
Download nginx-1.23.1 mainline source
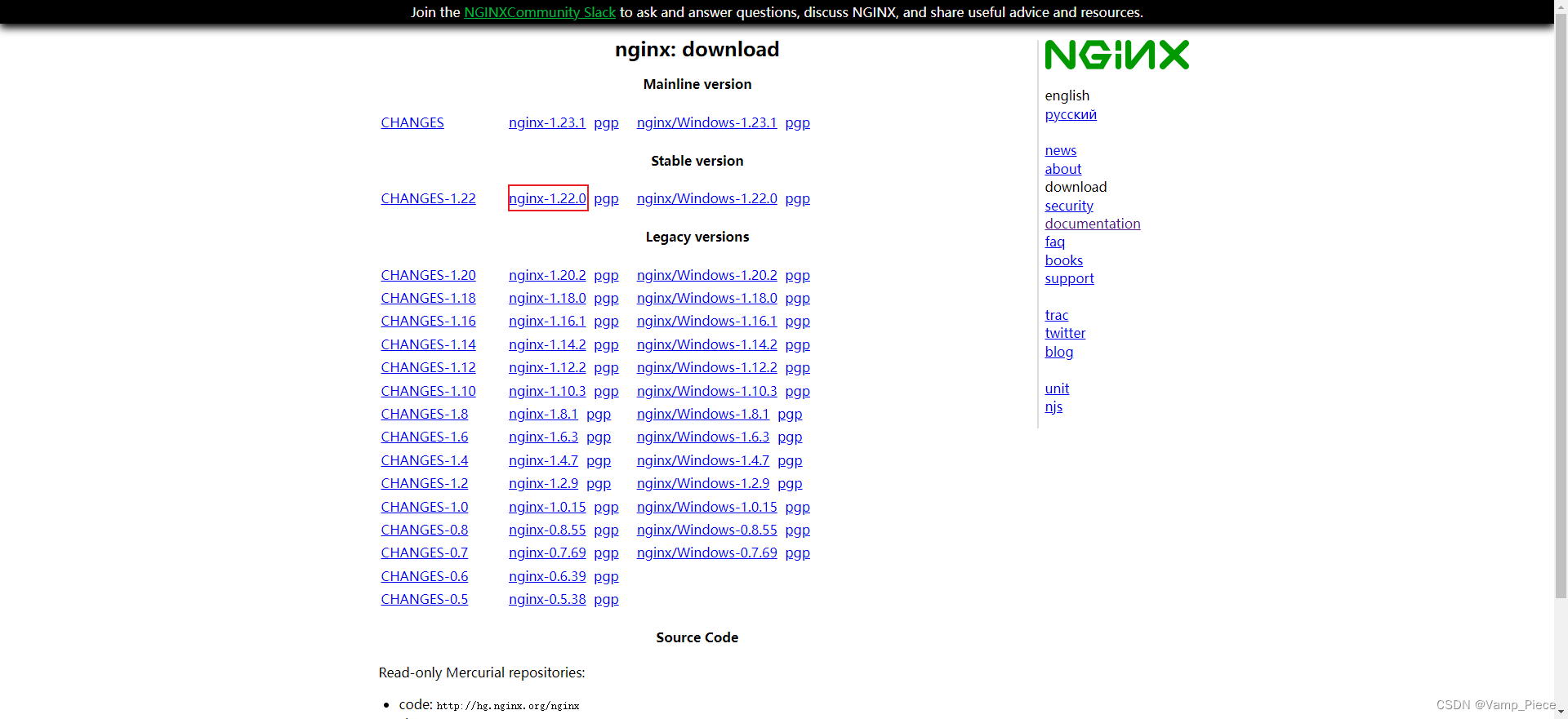pos(547,122)
